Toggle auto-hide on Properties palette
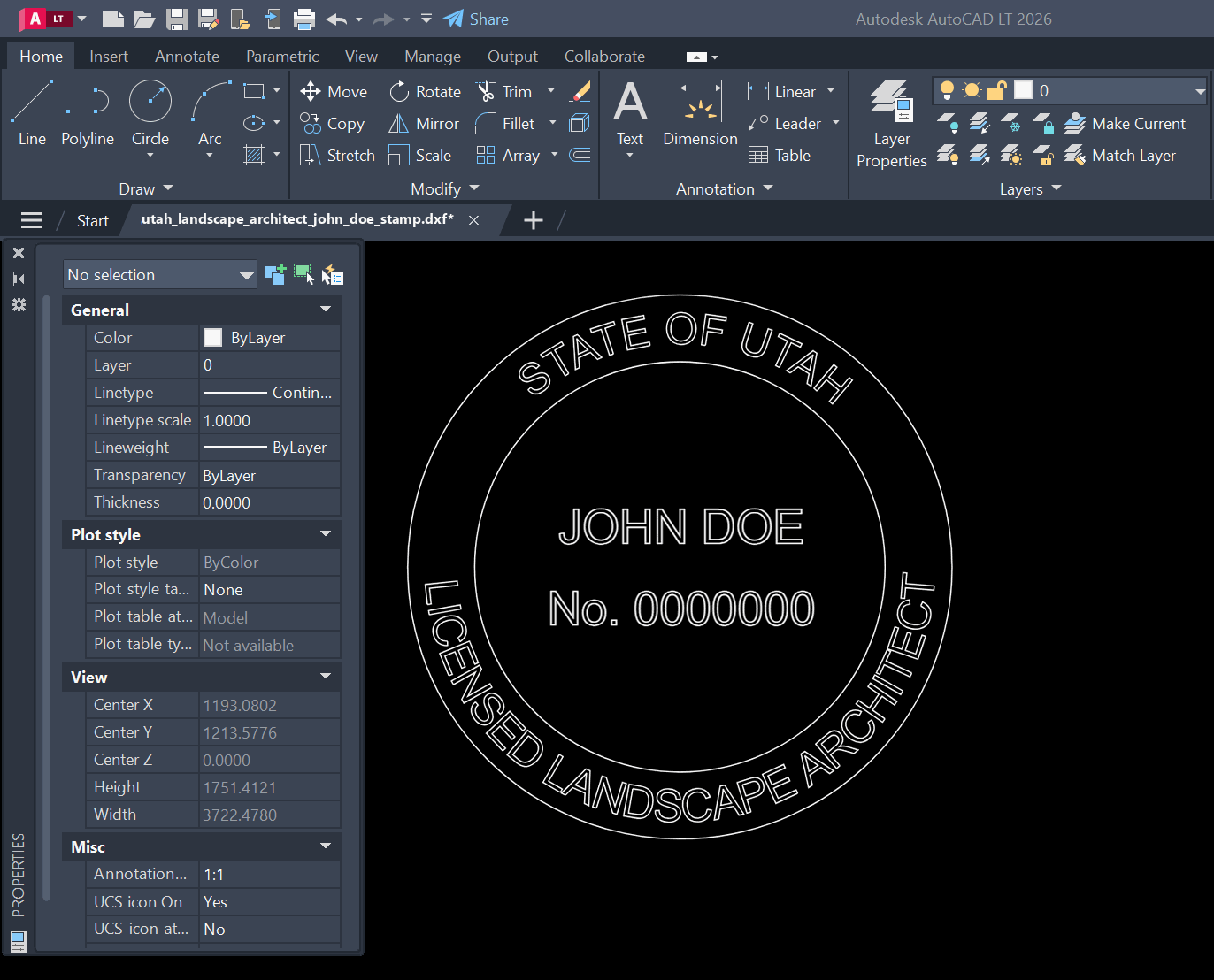 19,279
